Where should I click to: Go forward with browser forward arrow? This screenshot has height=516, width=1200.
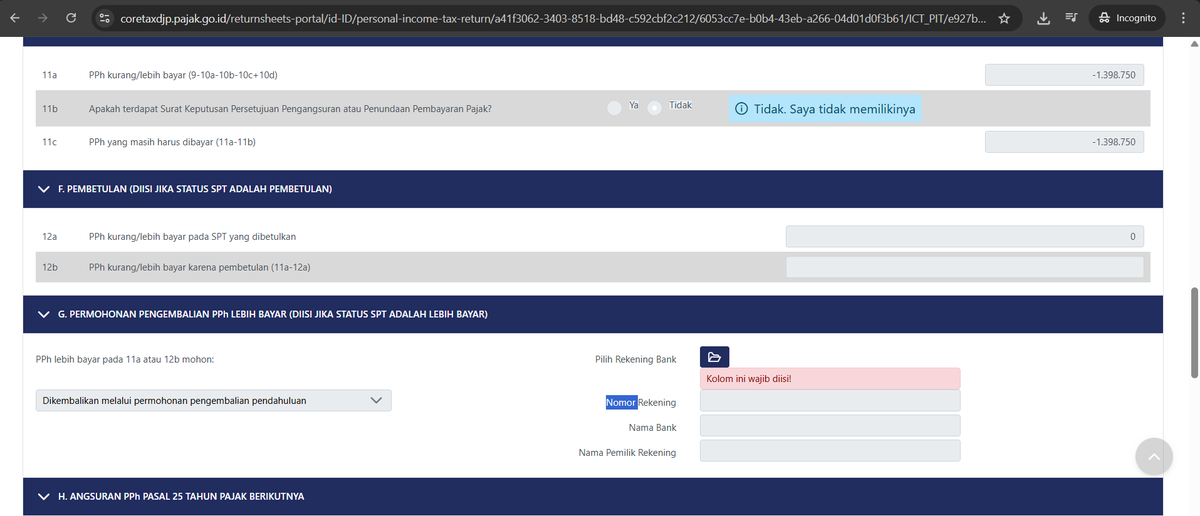click(x=42, y=18)
